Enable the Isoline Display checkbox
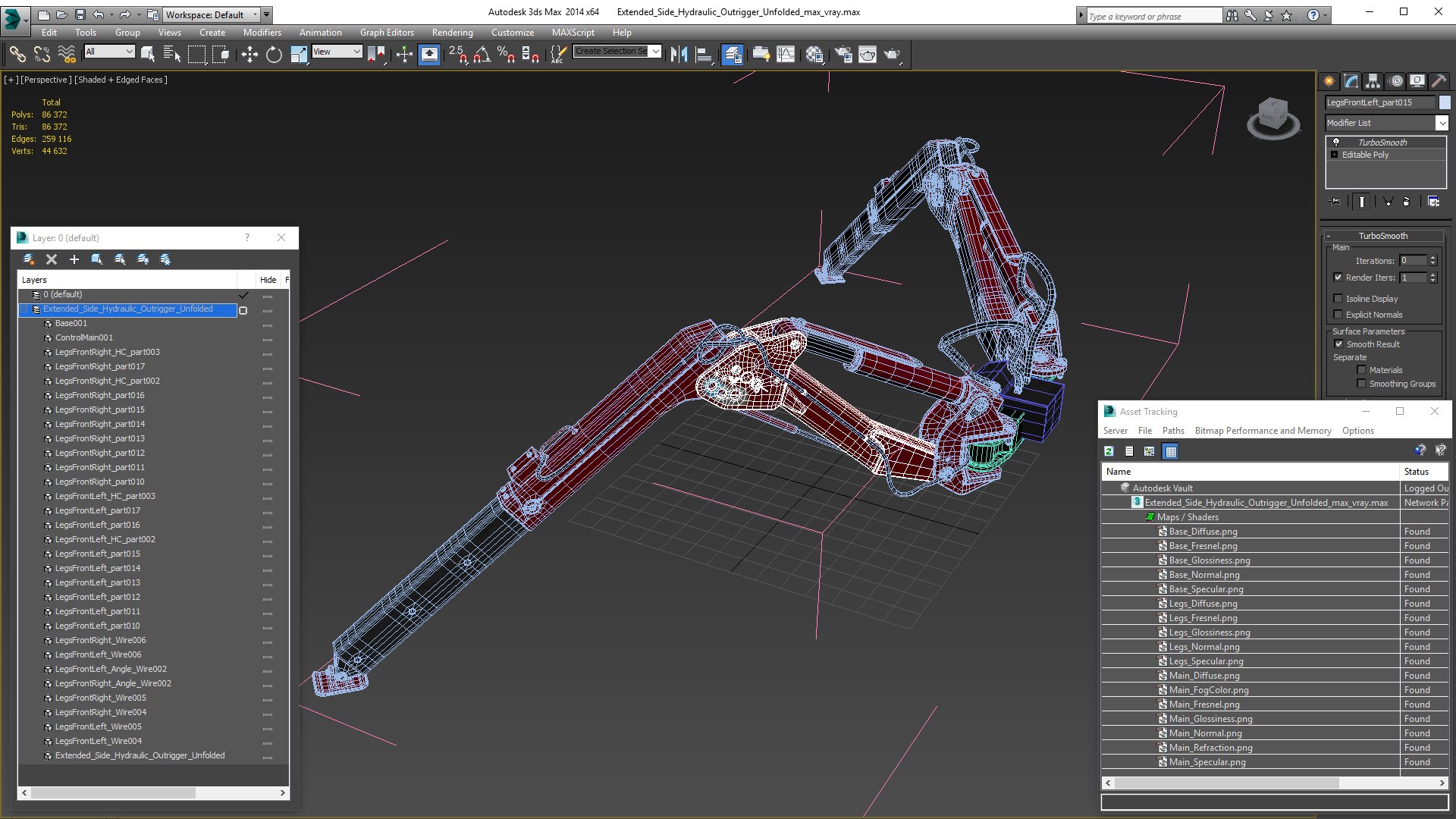 [1338, 299]
